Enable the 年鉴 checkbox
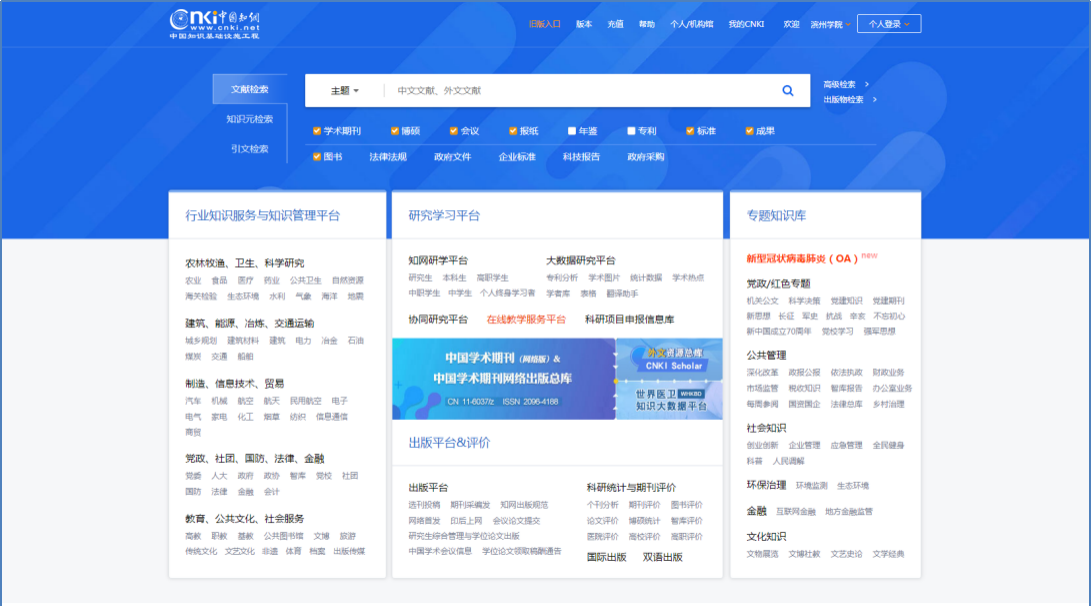1091x606 pixels. click(572, 131)
